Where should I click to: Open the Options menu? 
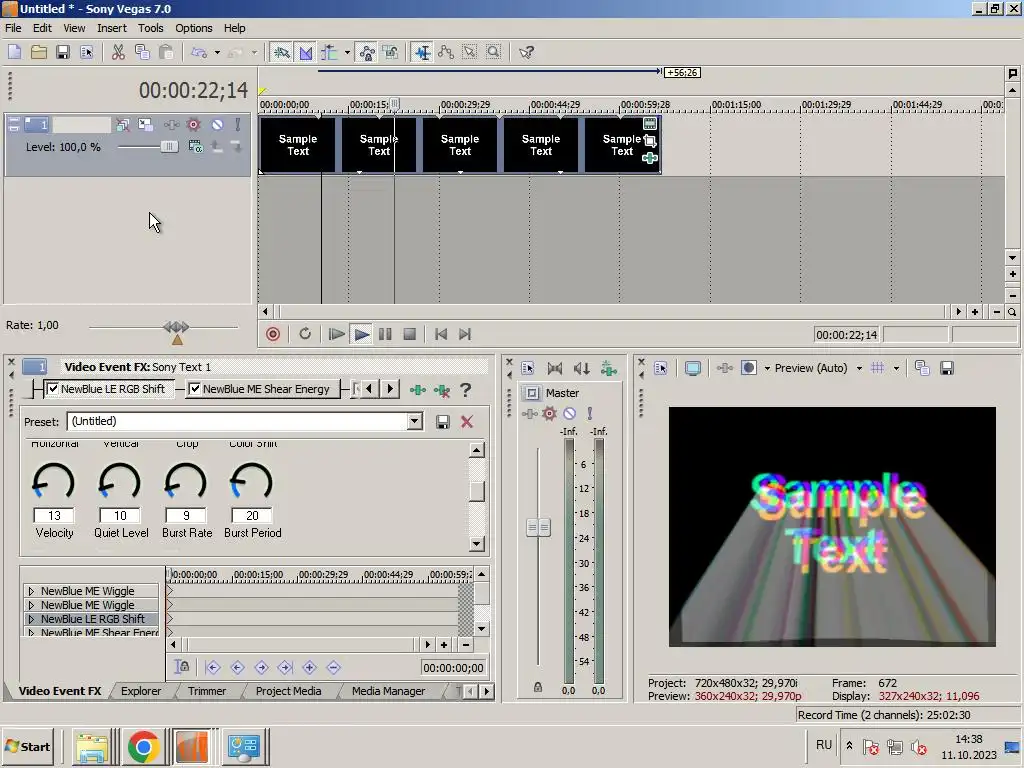click(193, 28)
